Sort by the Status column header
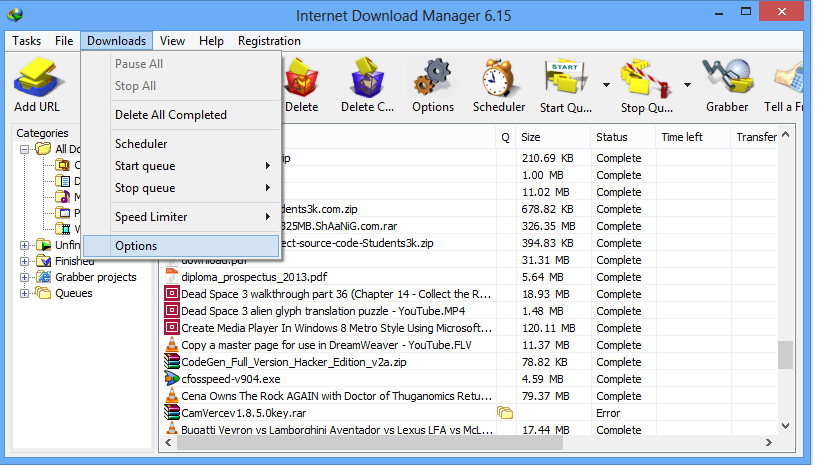 [623, 137]
